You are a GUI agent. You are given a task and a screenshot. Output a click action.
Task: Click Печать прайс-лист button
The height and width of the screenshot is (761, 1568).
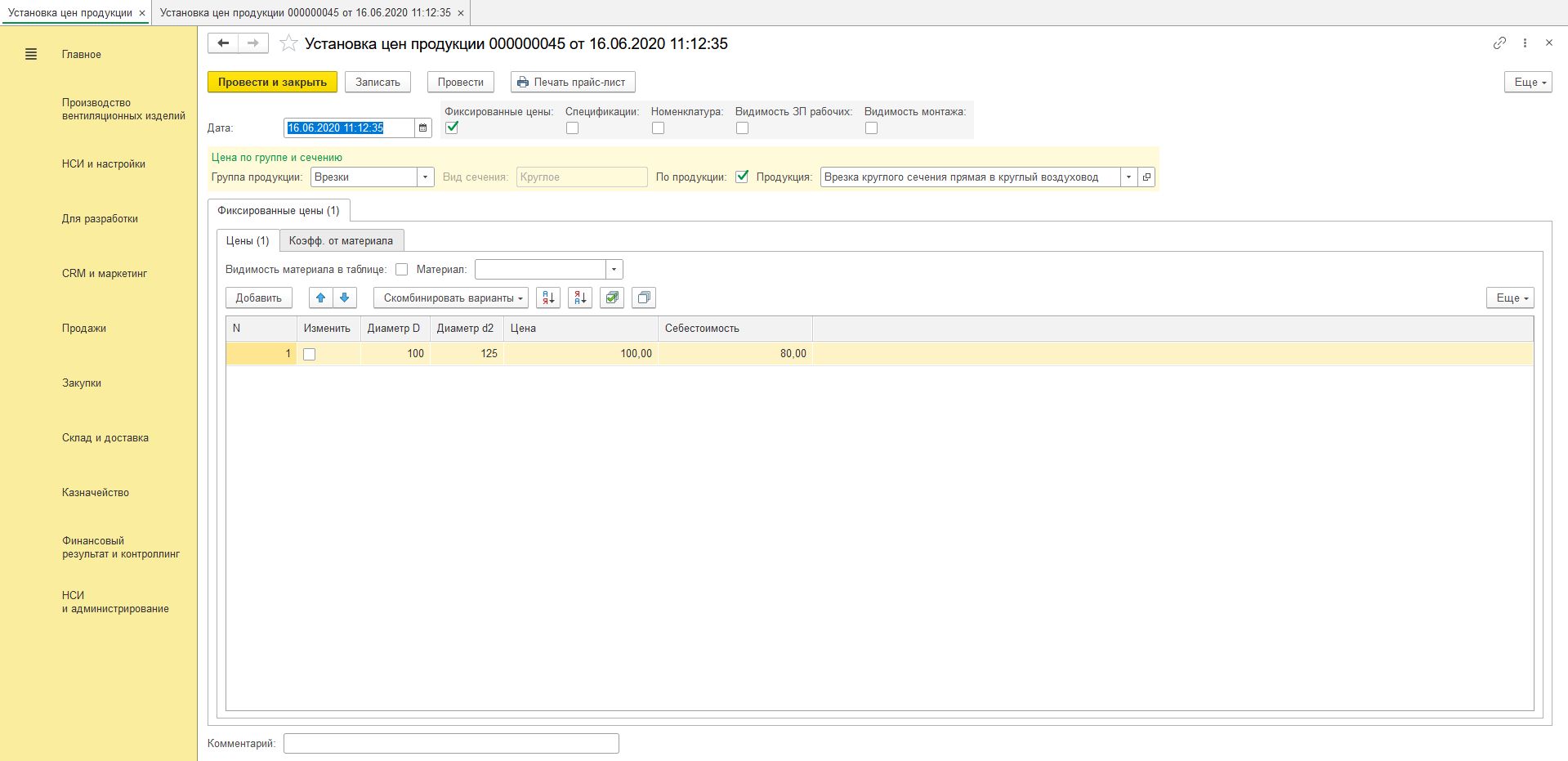click(572, 83)
